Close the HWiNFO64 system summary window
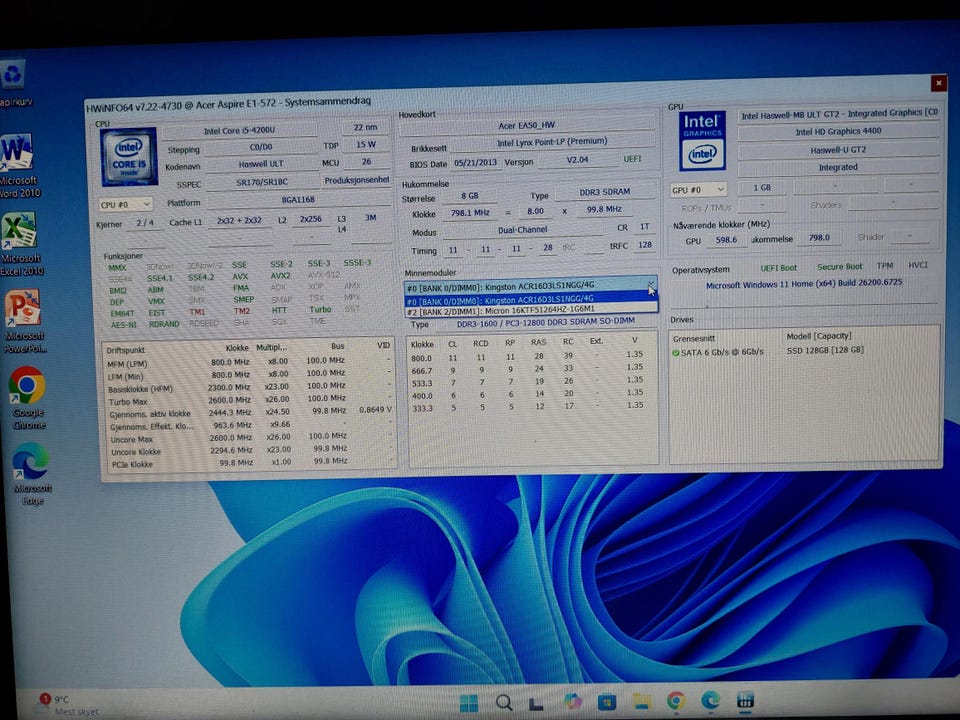Image resolution: width=960 pixels, height=720 pixels. (938, 84)
